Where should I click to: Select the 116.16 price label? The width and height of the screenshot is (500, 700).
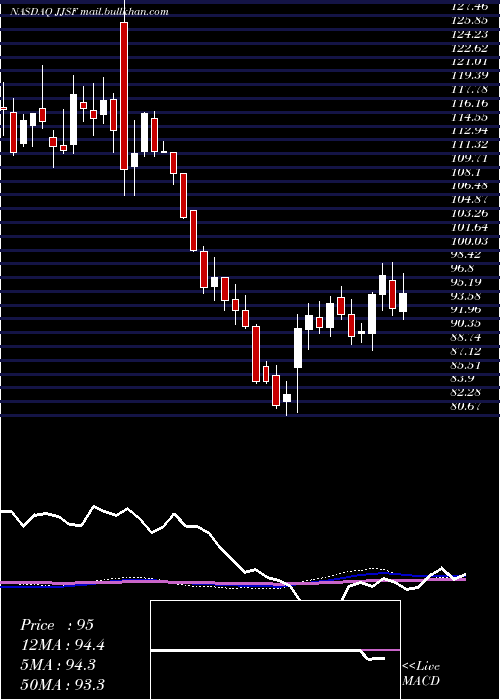(469, 104)
